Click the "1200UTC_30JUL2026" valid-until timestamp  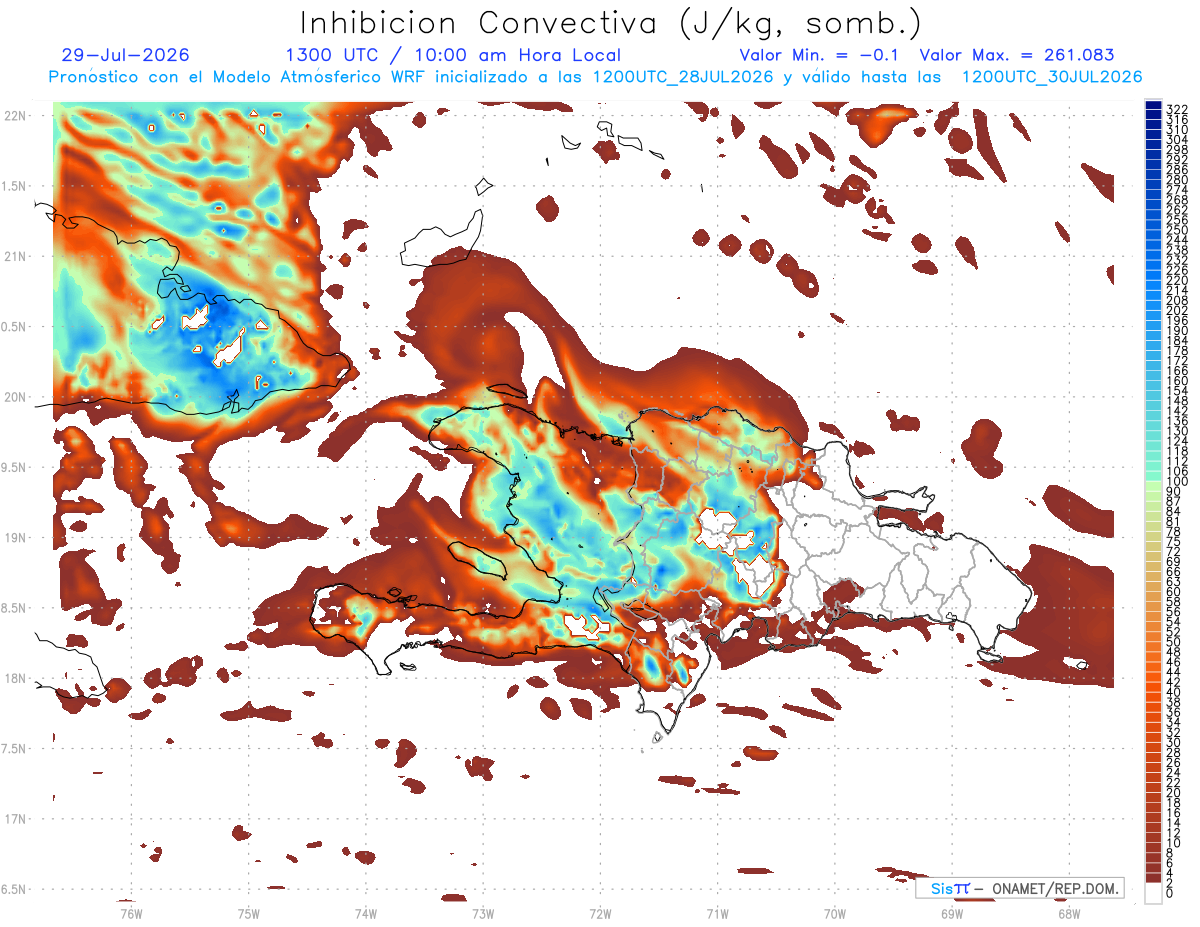(1052, 78)
